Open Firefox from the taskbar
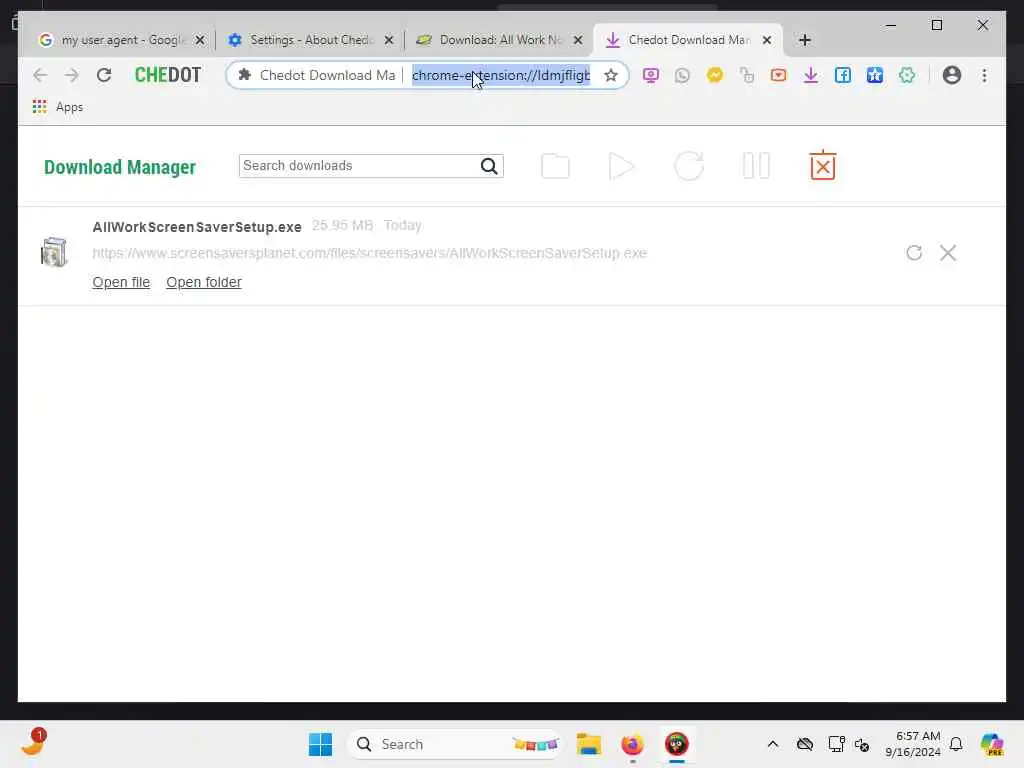 (x=632, y=744)
